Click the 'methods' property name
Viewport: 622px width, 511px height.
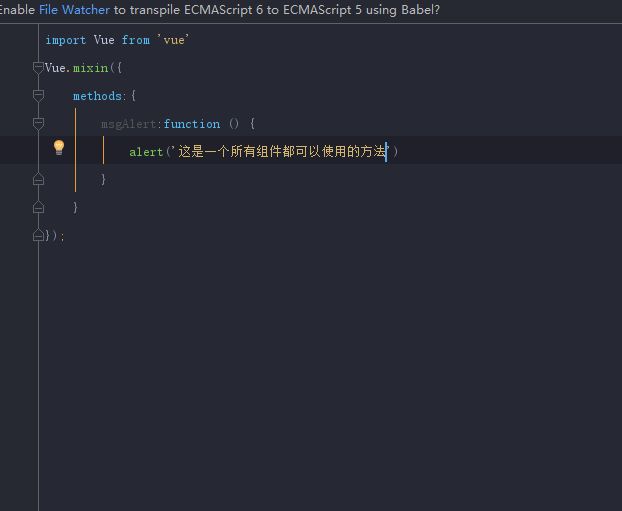97,96
